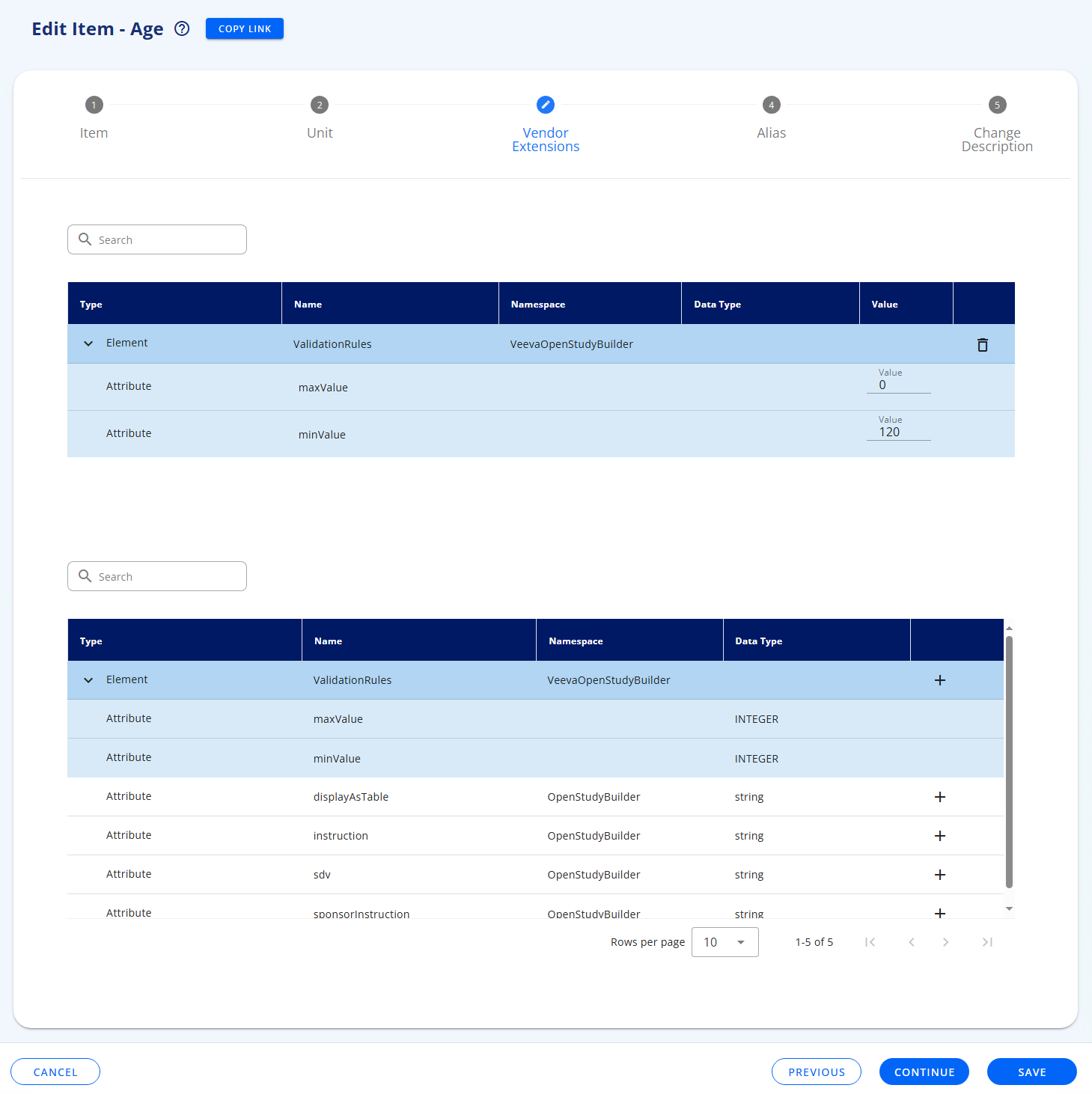Add the sdv attribute using the plus icon
1092x1094 pixels.
tap(940, 875)
